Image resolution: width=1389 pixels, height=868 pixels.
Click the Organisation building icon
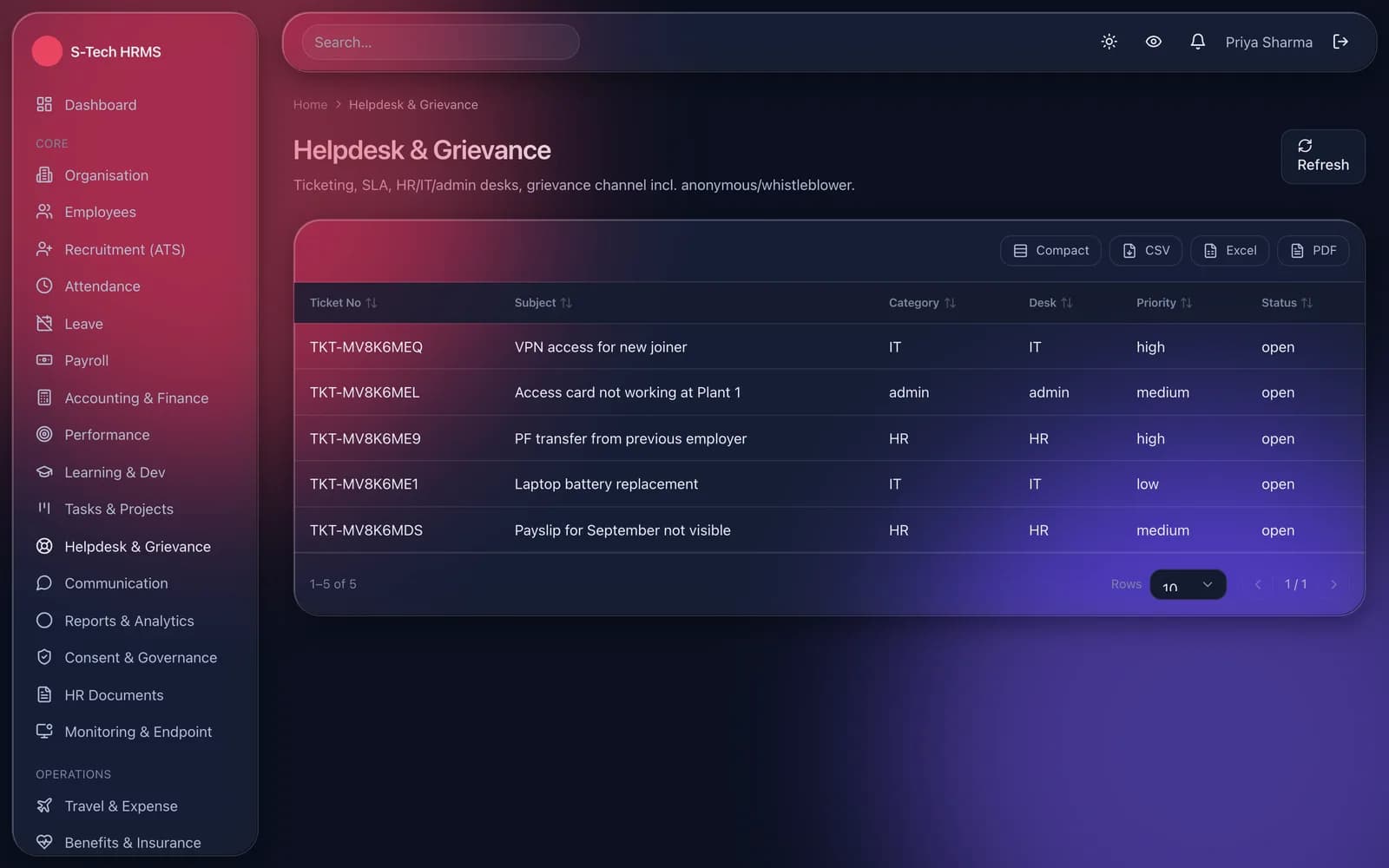tap(44, 175)
